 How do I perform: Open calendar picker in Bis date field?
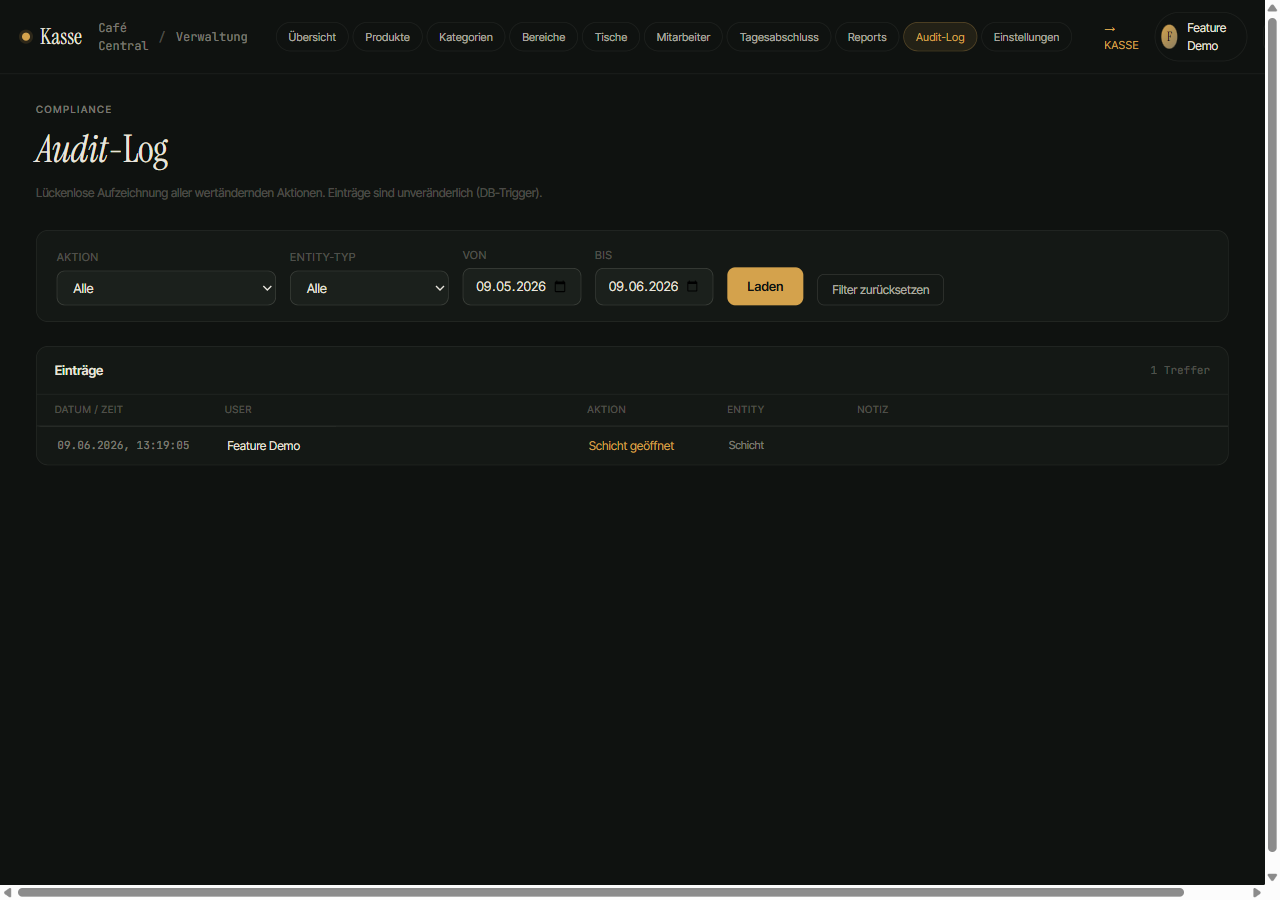click(692, 287)
